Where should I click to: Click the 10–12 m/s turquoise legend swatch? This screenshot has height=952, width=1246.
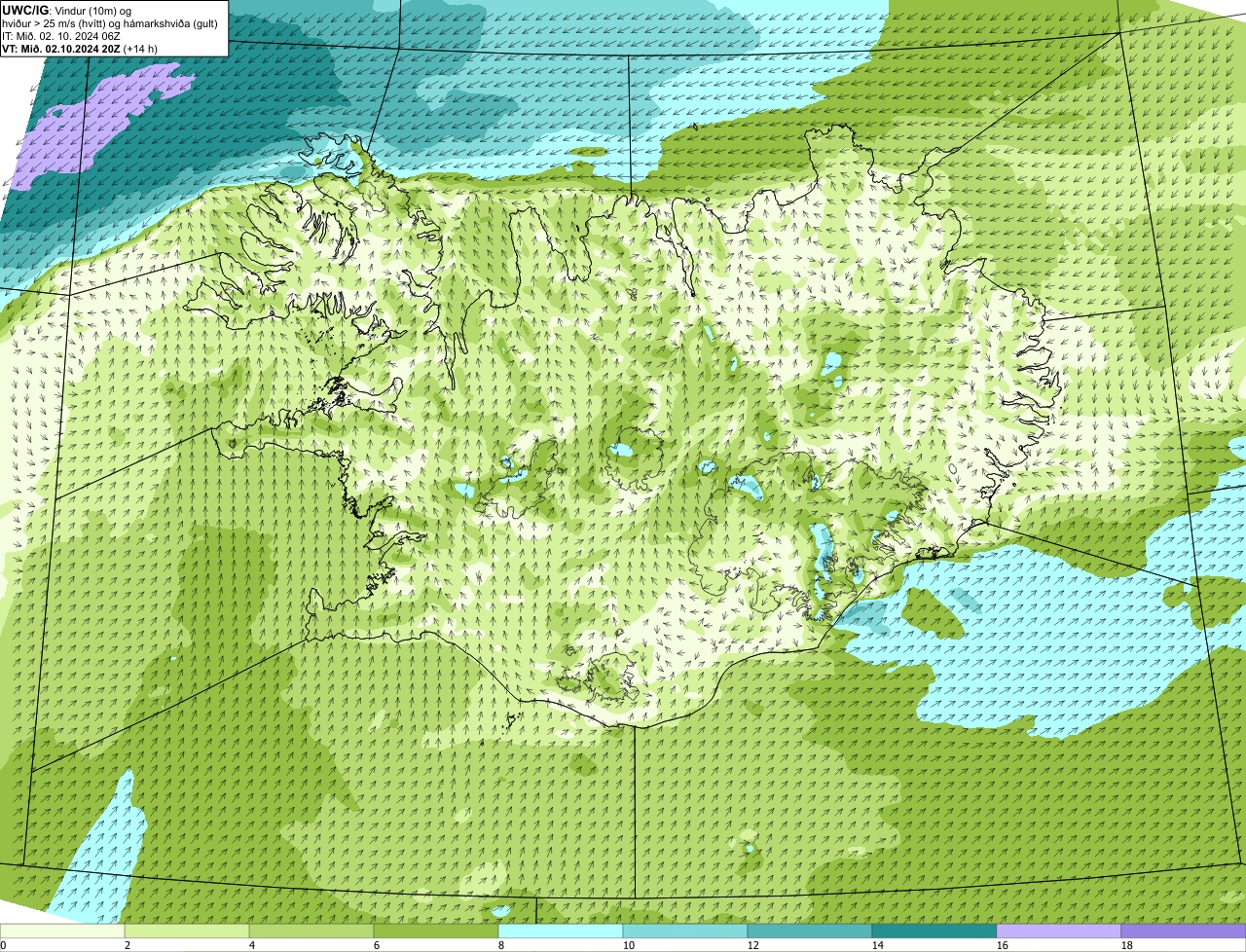coord(685,931)
